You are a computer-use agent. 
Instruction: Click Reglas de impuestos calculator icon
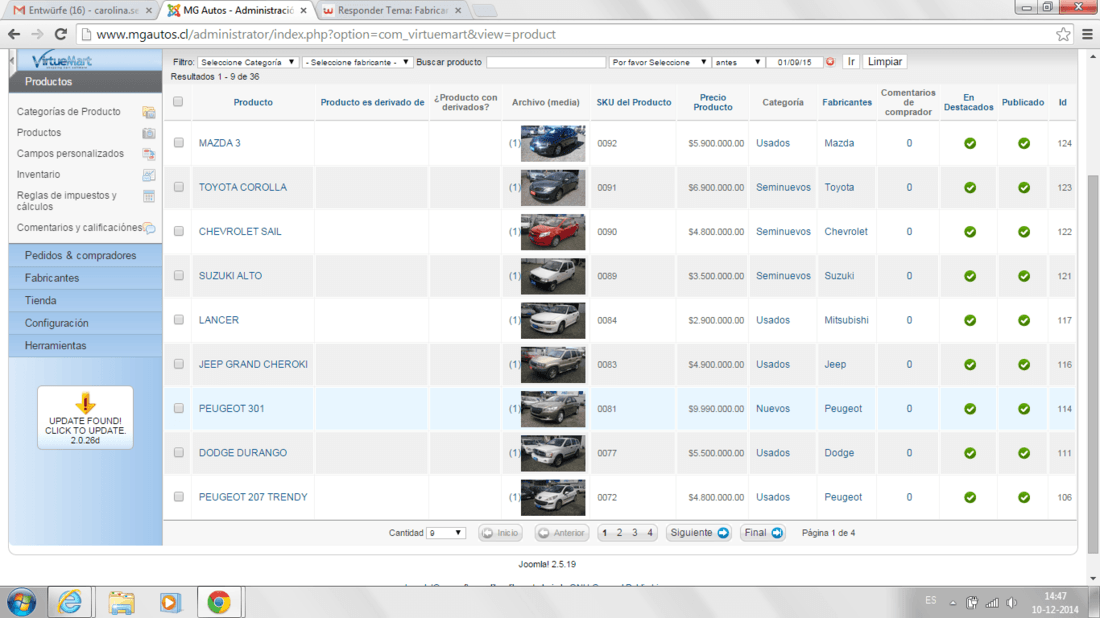click(x=148, y=196)
